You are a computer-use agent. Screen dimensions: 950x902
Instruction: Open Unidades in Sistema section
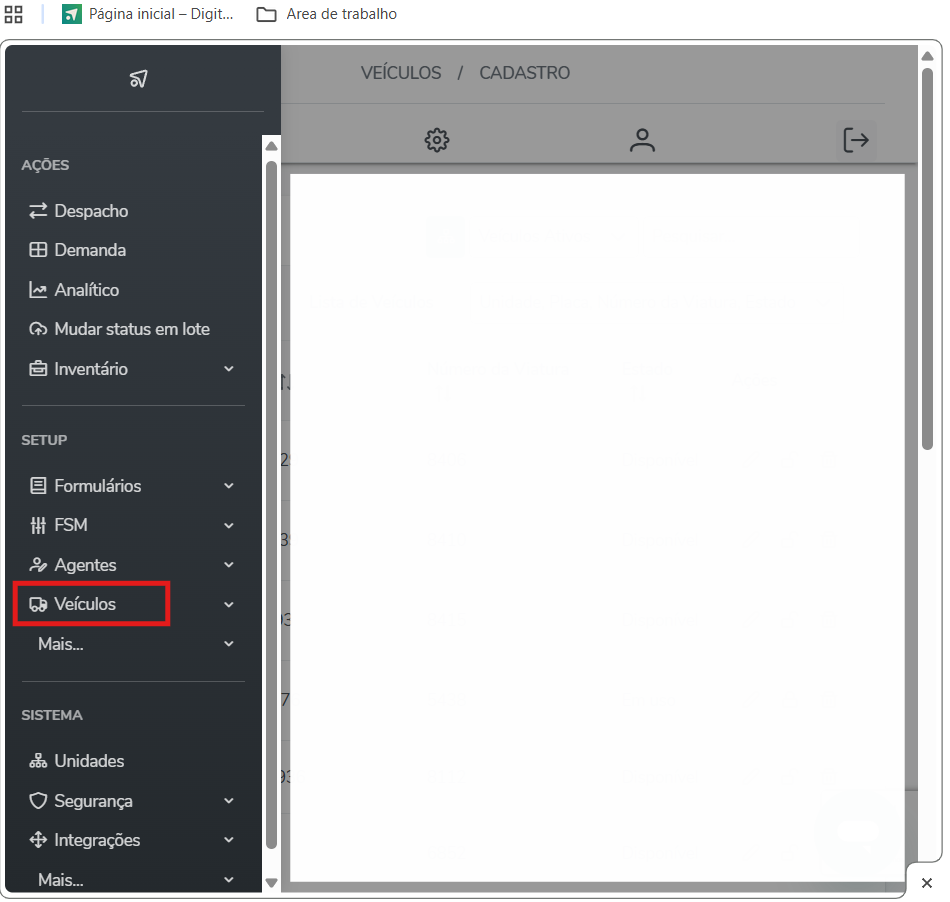tap(89, 761)
